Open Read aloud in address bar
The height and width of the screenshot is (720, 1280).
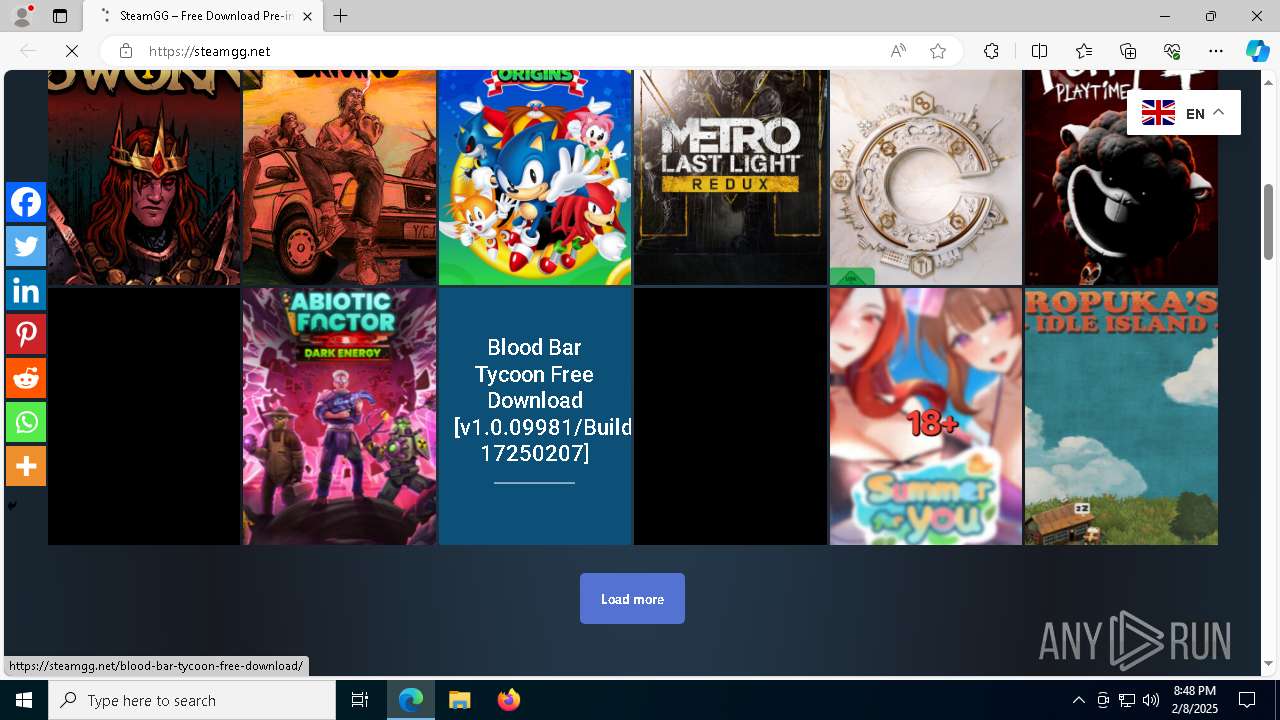coord(898,51)
